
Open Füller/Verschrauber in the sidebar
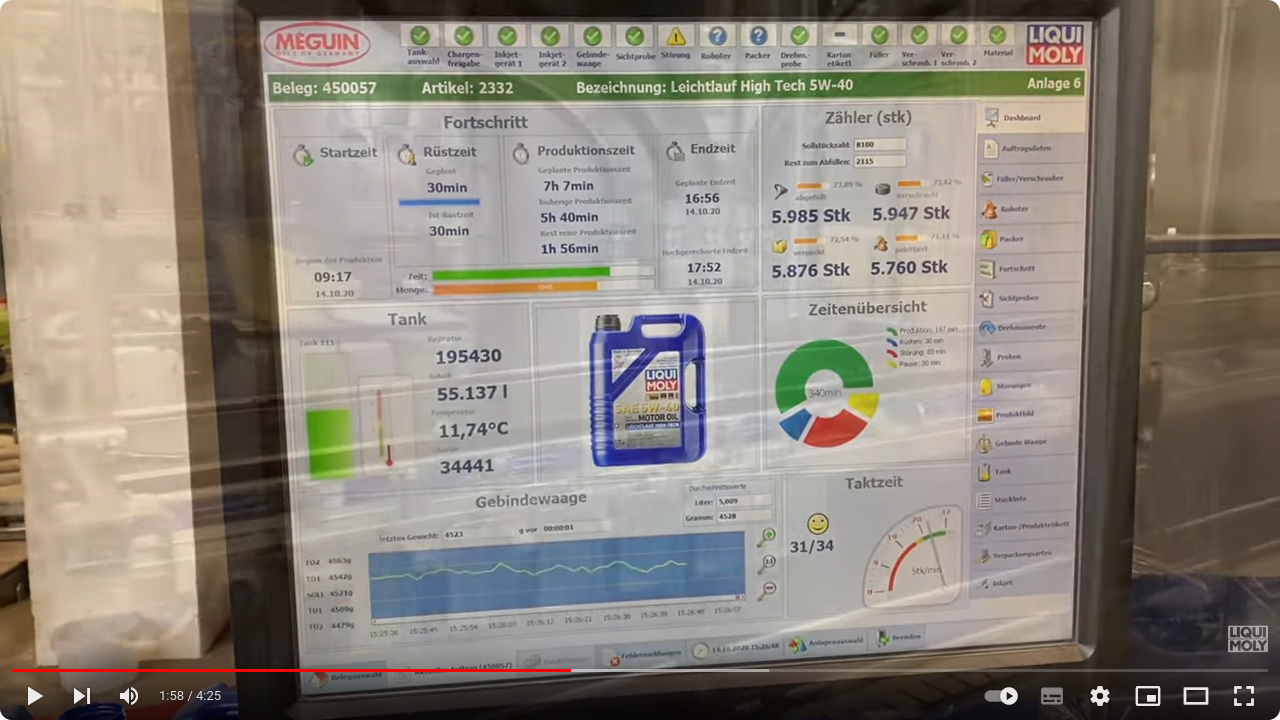tap(1030, 178)
